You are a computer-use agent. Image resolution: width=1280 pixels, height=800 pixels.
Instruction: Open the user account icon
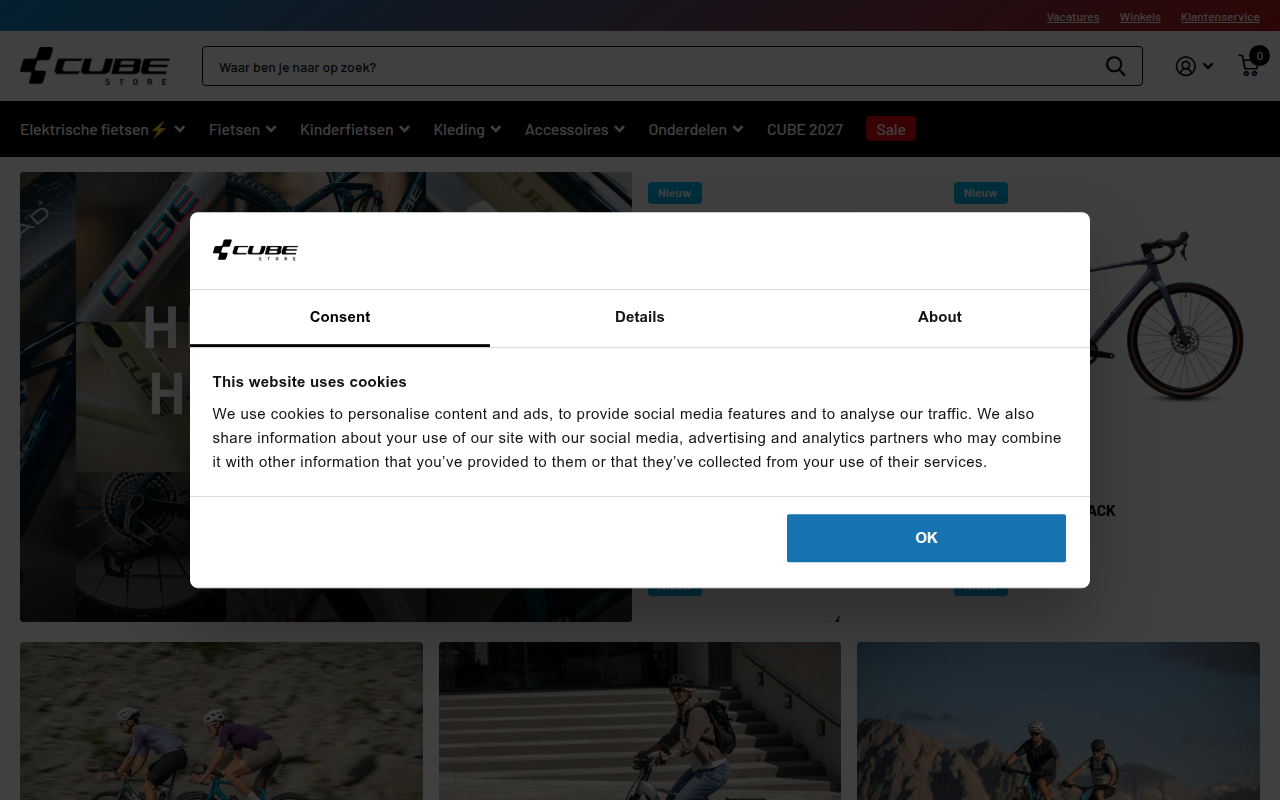pos(1185,66)
